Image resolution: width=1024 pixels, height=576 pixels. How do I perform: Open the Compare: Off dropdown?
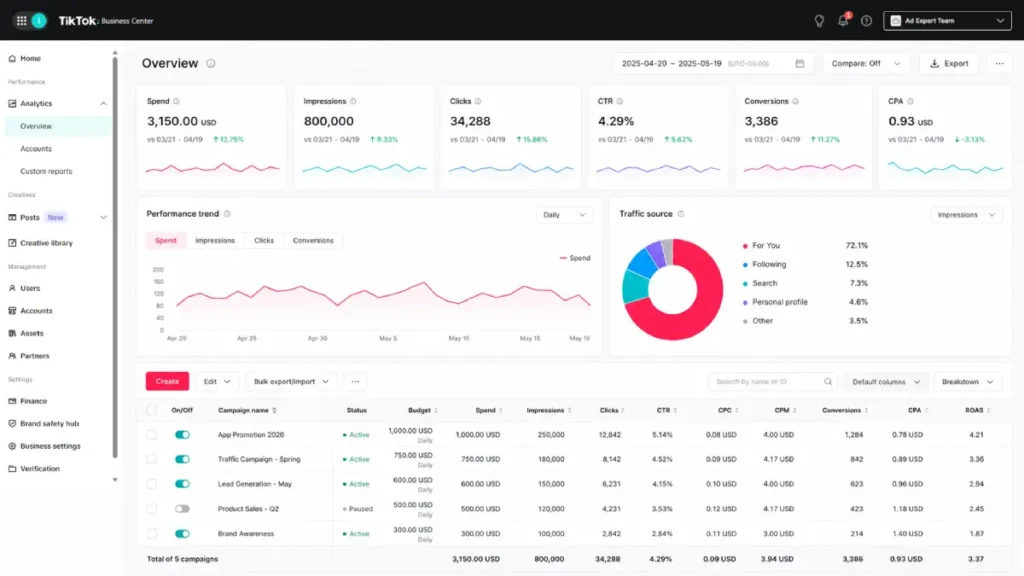tap(866, 63)
